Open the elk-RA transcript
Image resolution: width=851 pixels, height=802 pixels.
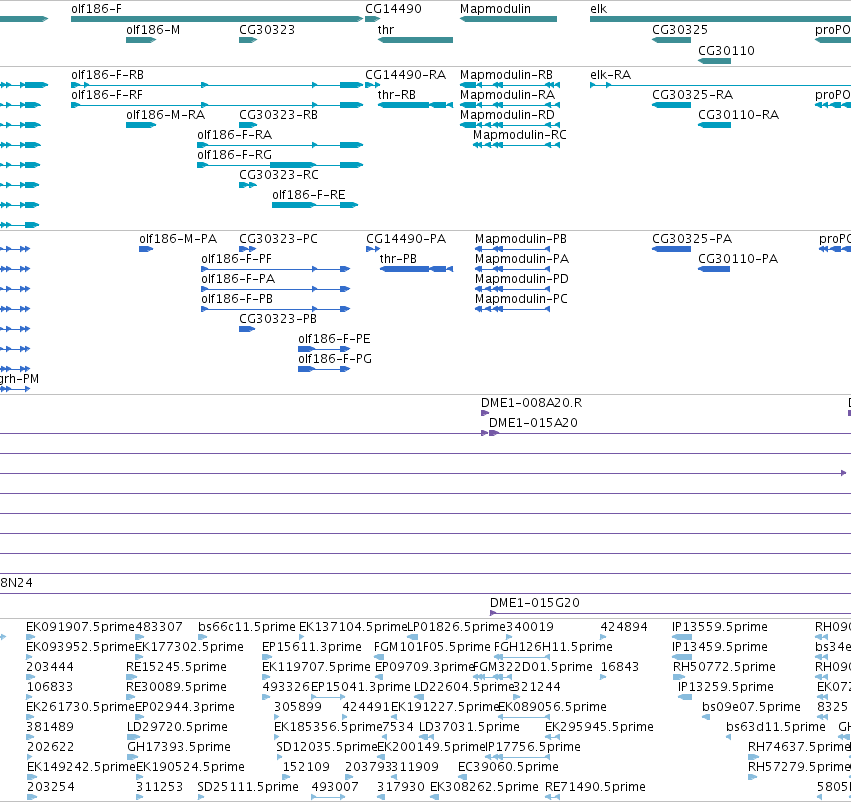(x=720, y=85)
